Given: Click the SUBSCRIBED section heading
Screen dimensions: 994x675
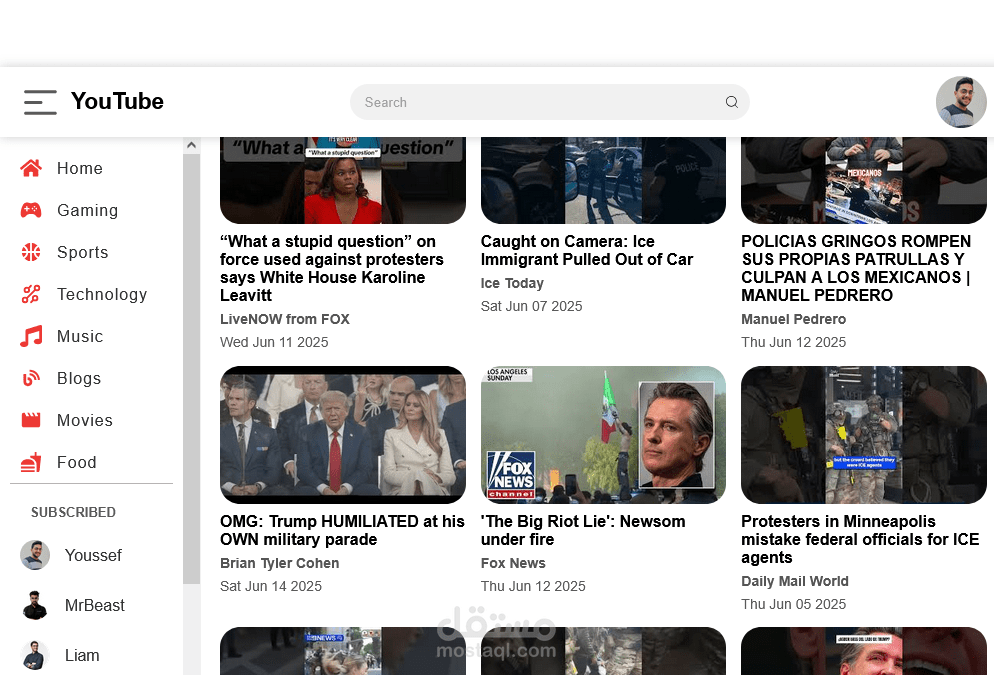Looking at the screenshot, I should click(74, 512).
